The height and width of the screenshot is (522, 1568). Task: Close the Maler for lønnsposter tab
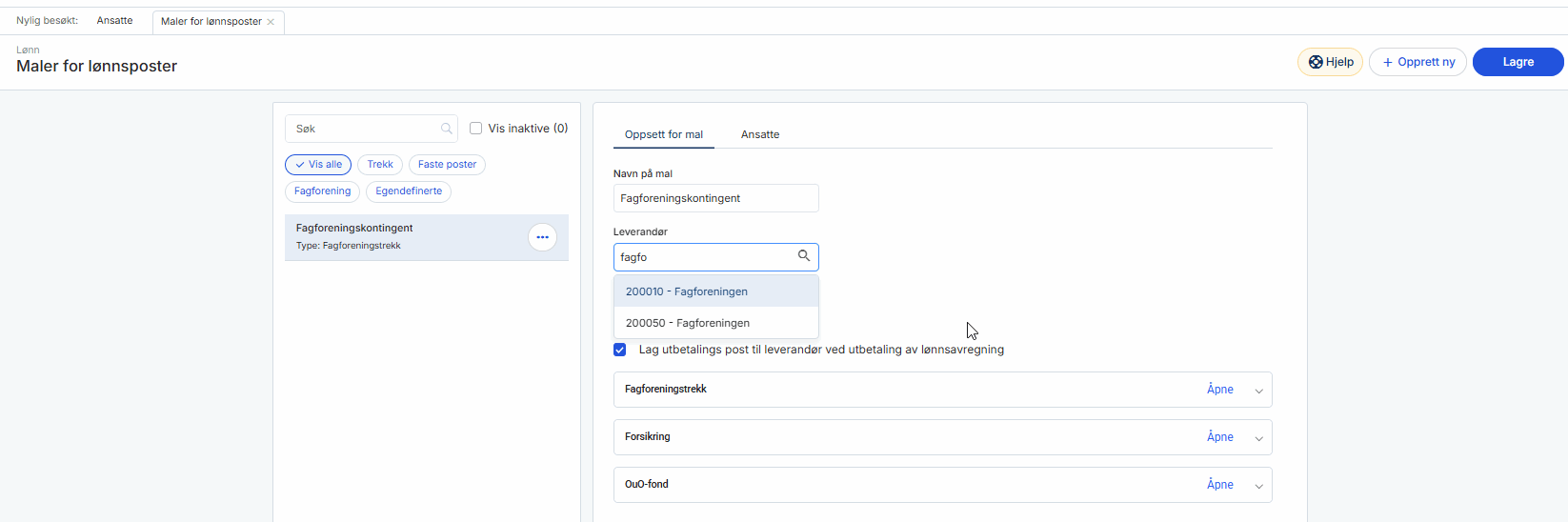pyautogui.click(x=271, y=22)
